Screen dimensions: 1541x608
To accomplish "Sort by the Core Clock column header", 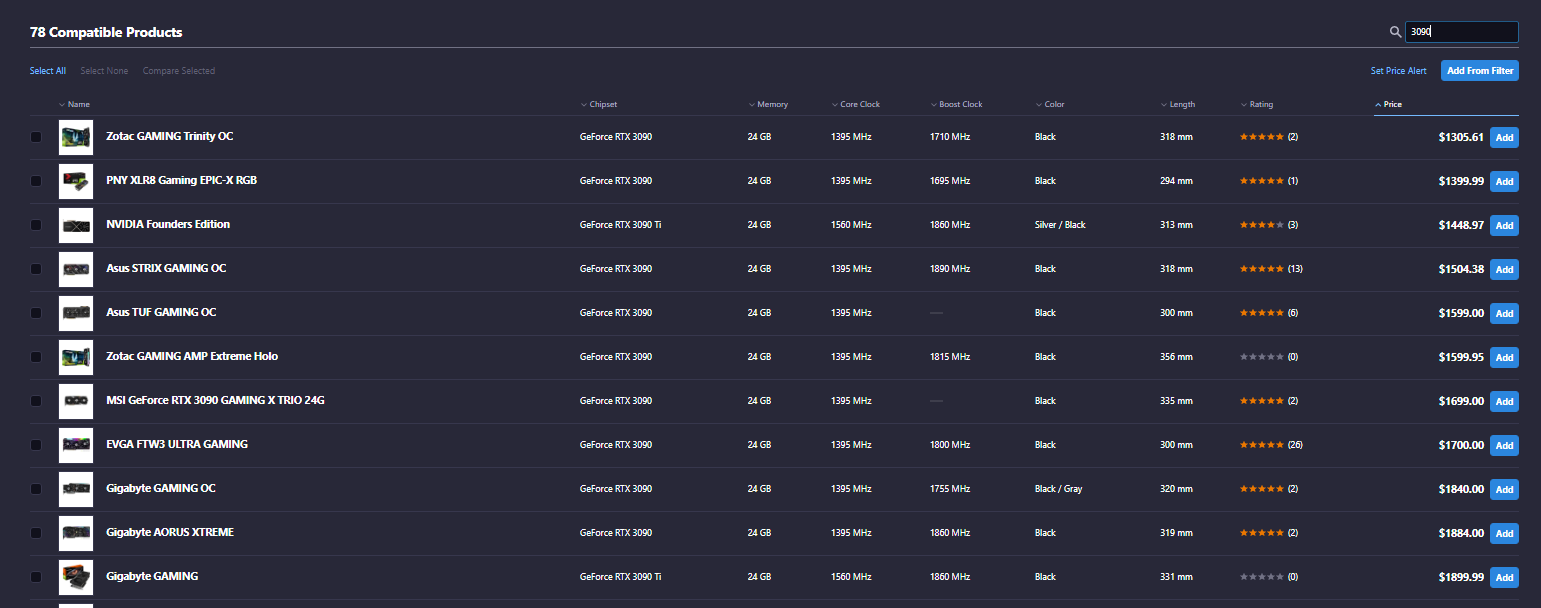I will click(x=856, y=105).
